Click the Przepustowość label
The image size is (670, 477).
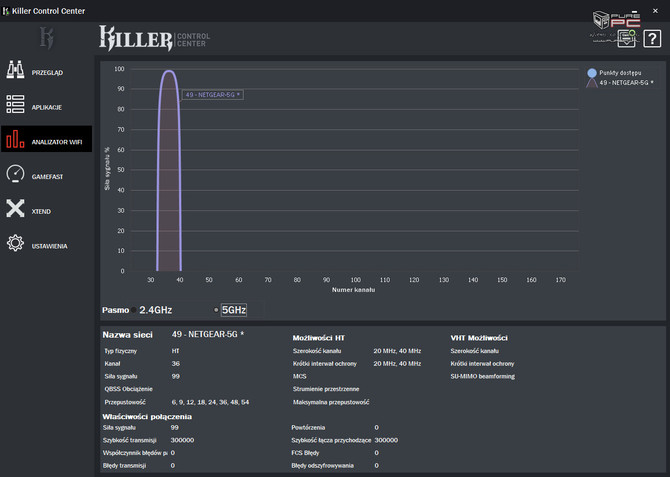[x=125, y=402]
